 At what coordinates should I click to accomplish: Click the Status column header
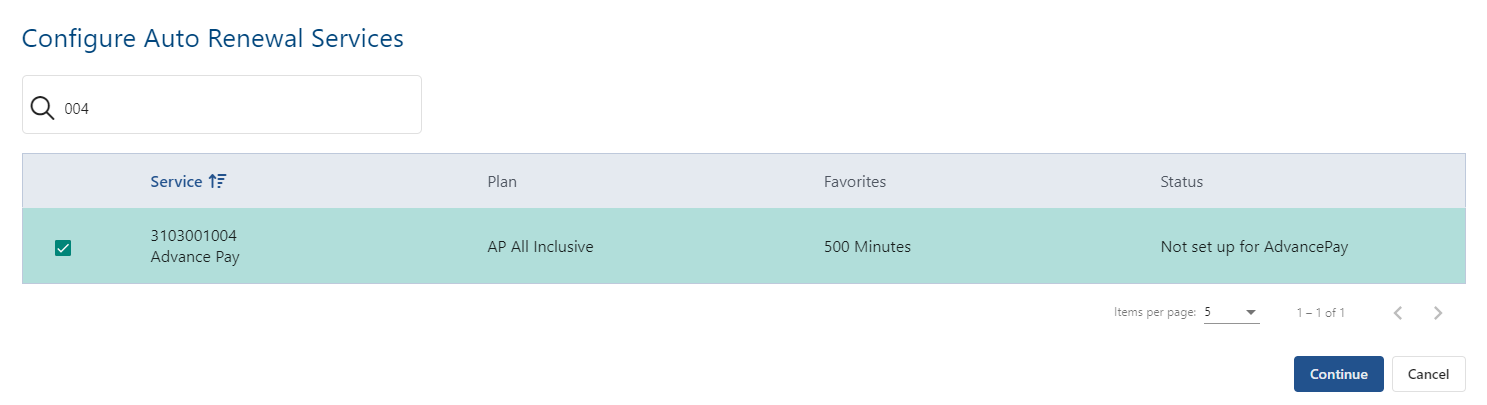(1181, 182)
